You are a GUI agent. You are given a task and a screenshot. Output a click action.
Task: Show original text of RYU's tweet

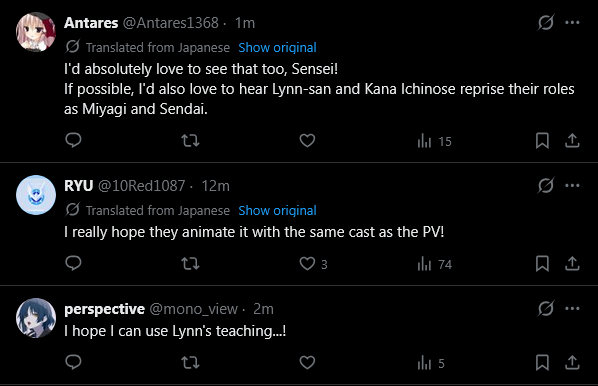[277, 211]
